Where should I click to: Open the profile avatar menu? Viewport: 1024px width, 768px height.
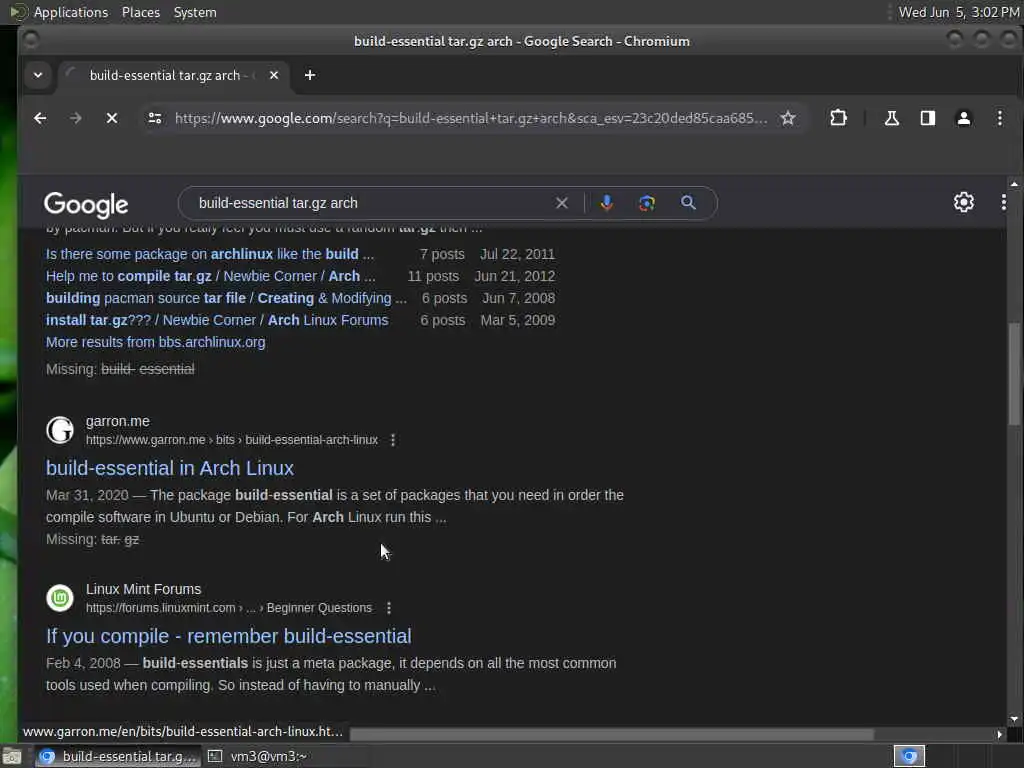pos(963,118)
